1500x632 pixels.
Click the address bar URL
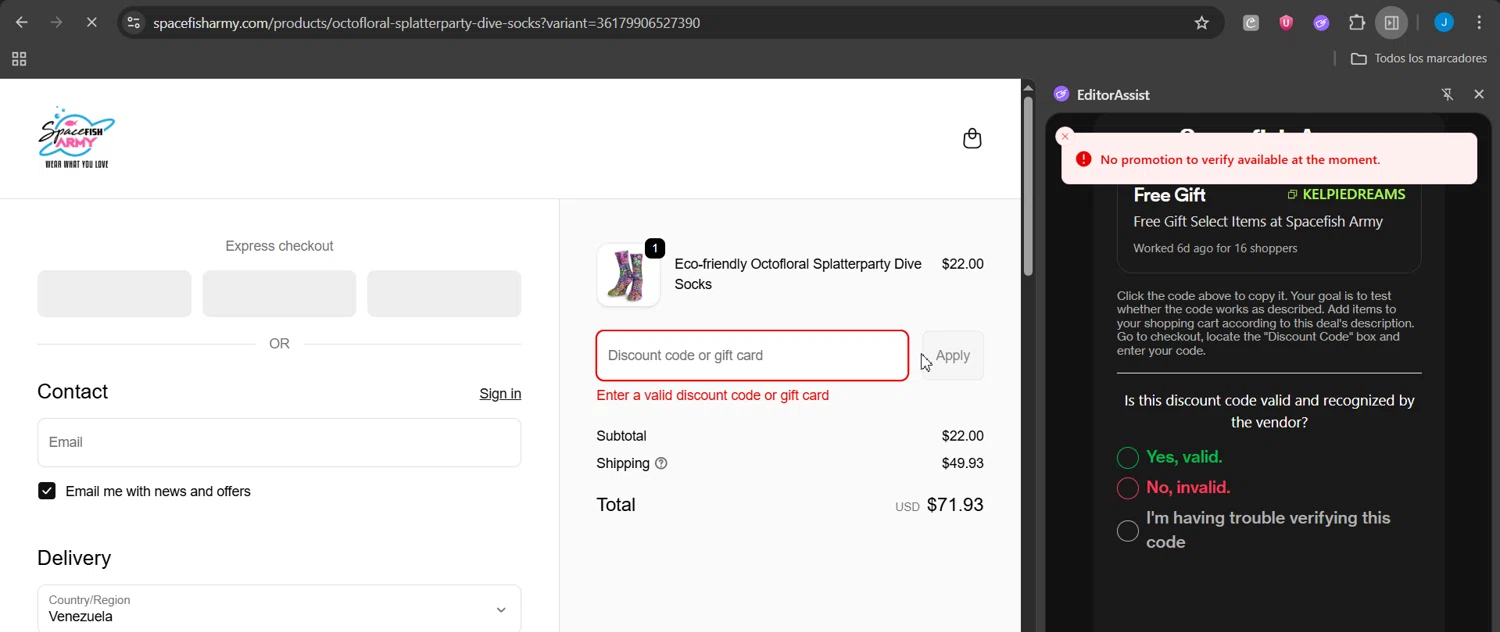(x=426, y=22)
